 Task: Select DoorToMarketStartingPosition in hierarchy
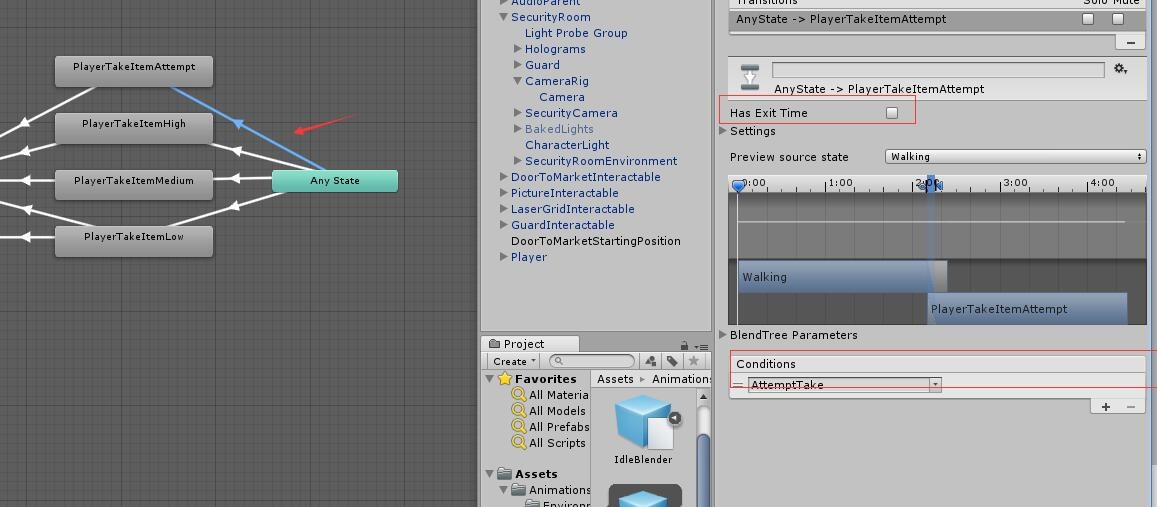tap(595, 241)
